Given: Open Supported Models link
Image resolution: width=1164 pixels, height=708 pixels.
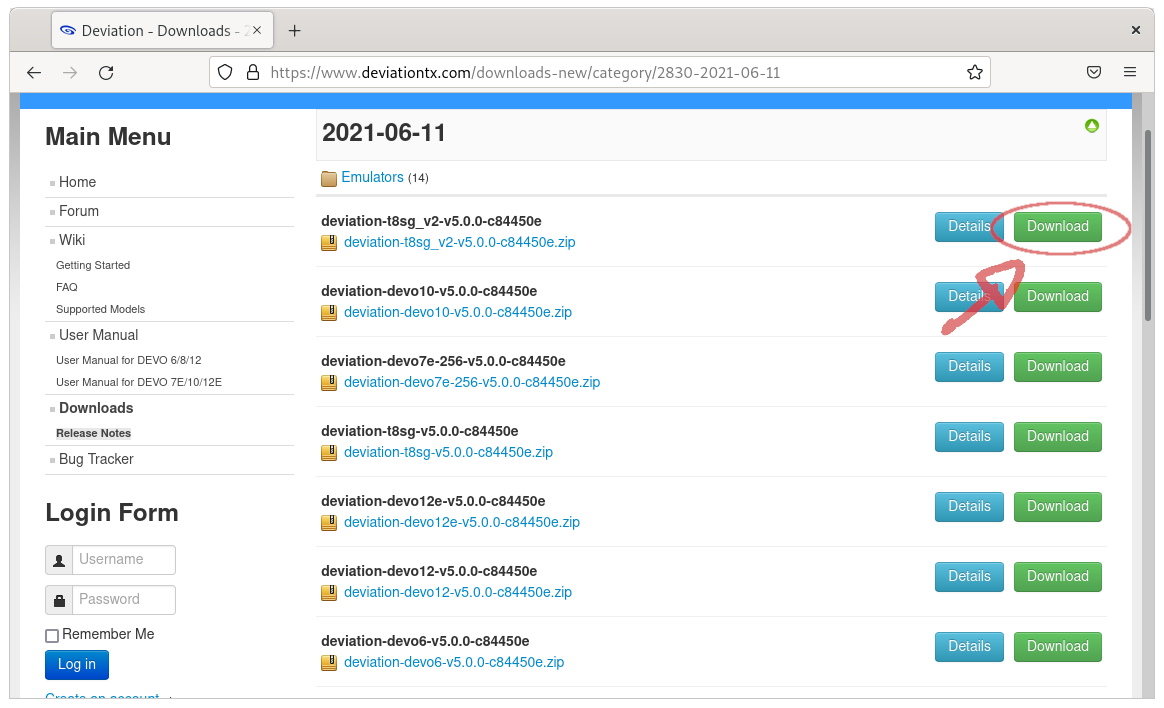Looking at the screenshot, I should pos(100,309).
